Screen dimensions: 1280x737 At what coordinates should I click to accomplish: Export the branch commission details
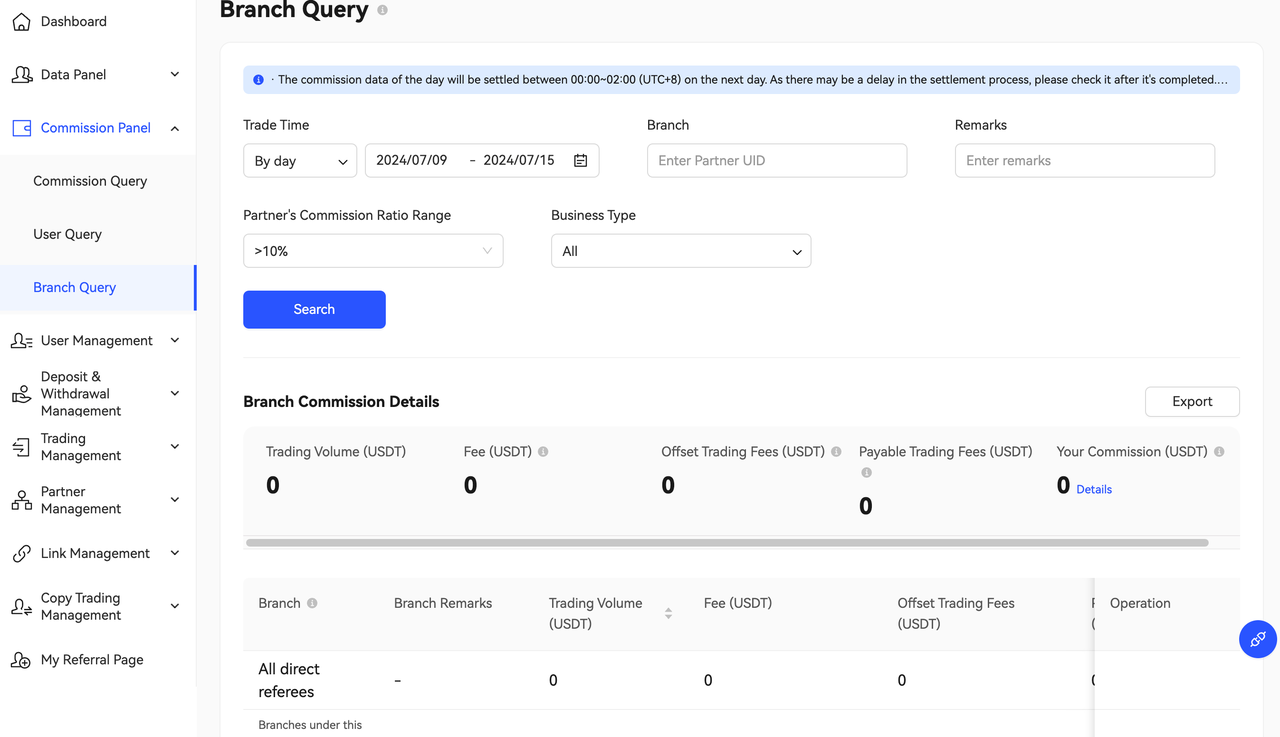[x=1191, y=402]
